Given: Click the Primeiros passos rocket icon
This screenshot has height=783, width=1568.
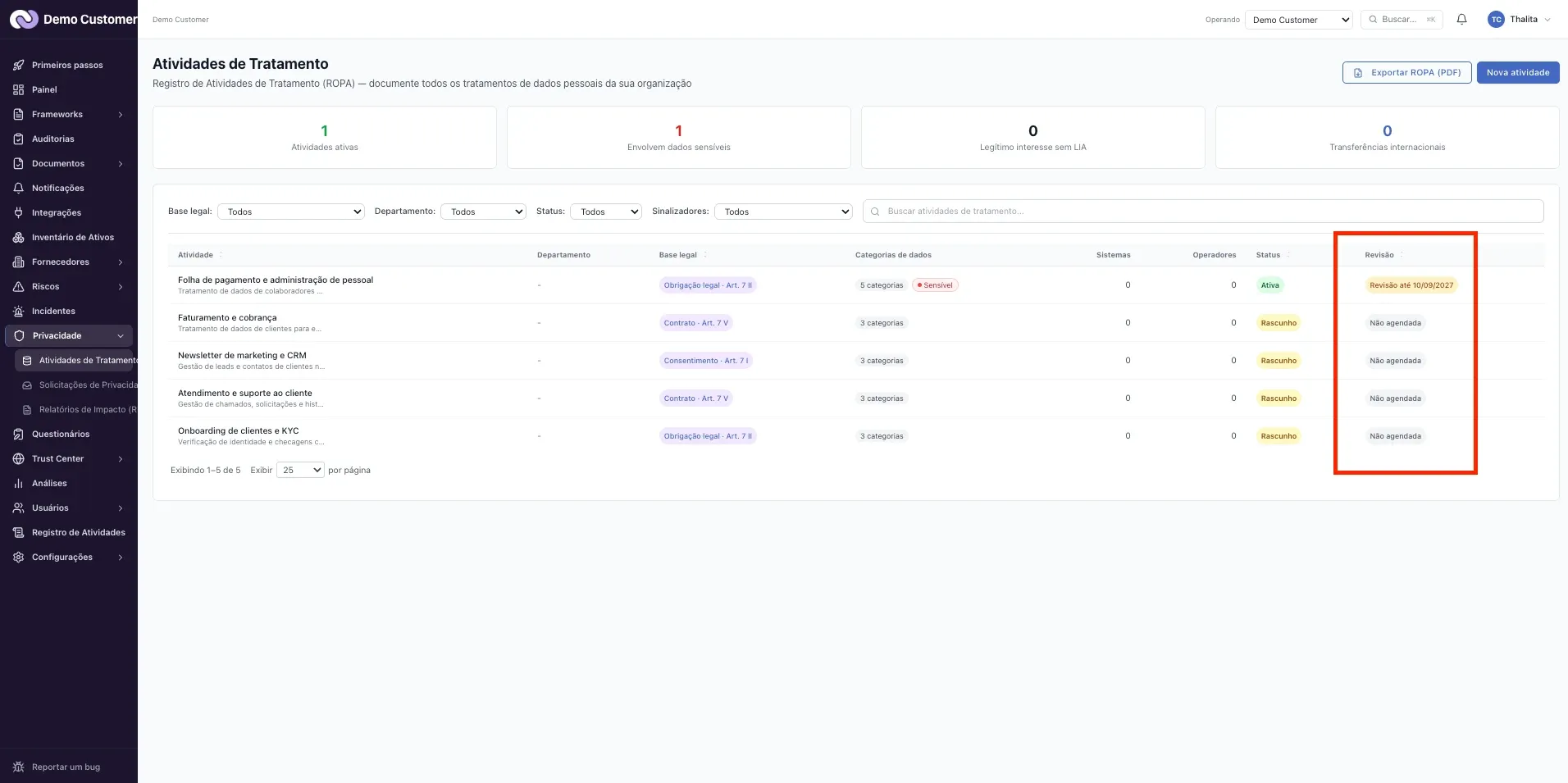Looking at the screenshot, I should [18, 65].
